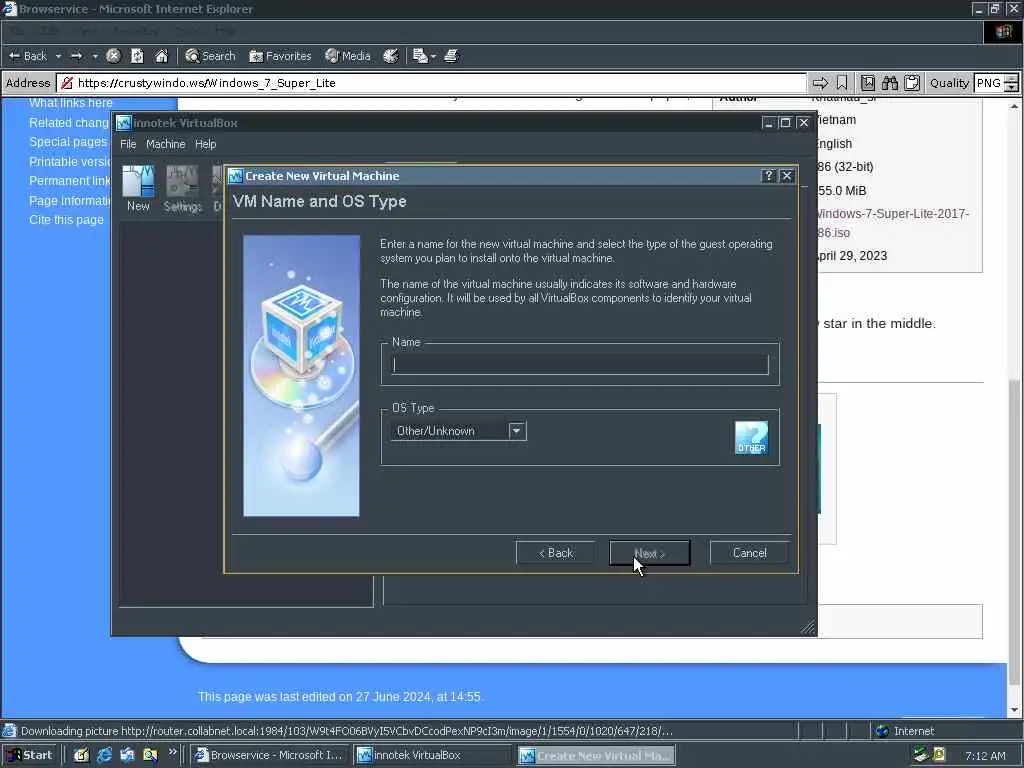
Task: Click 'Permanent link' sidebar link
Action: tap(69, 181)
